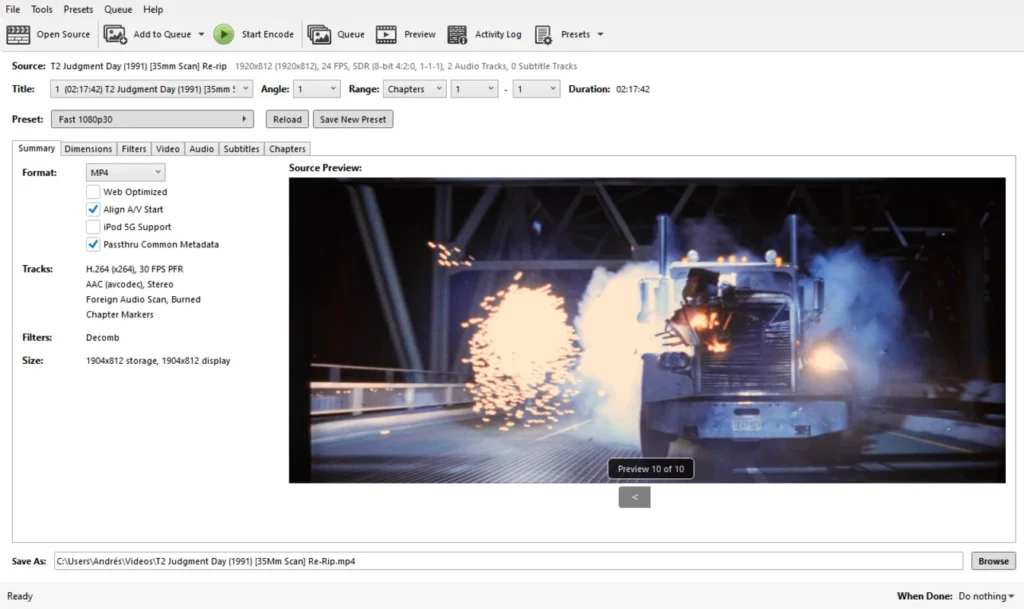Click the Start Encode label
The width and height of the screenshot is (1024, 609).
(x=268, y=35)
